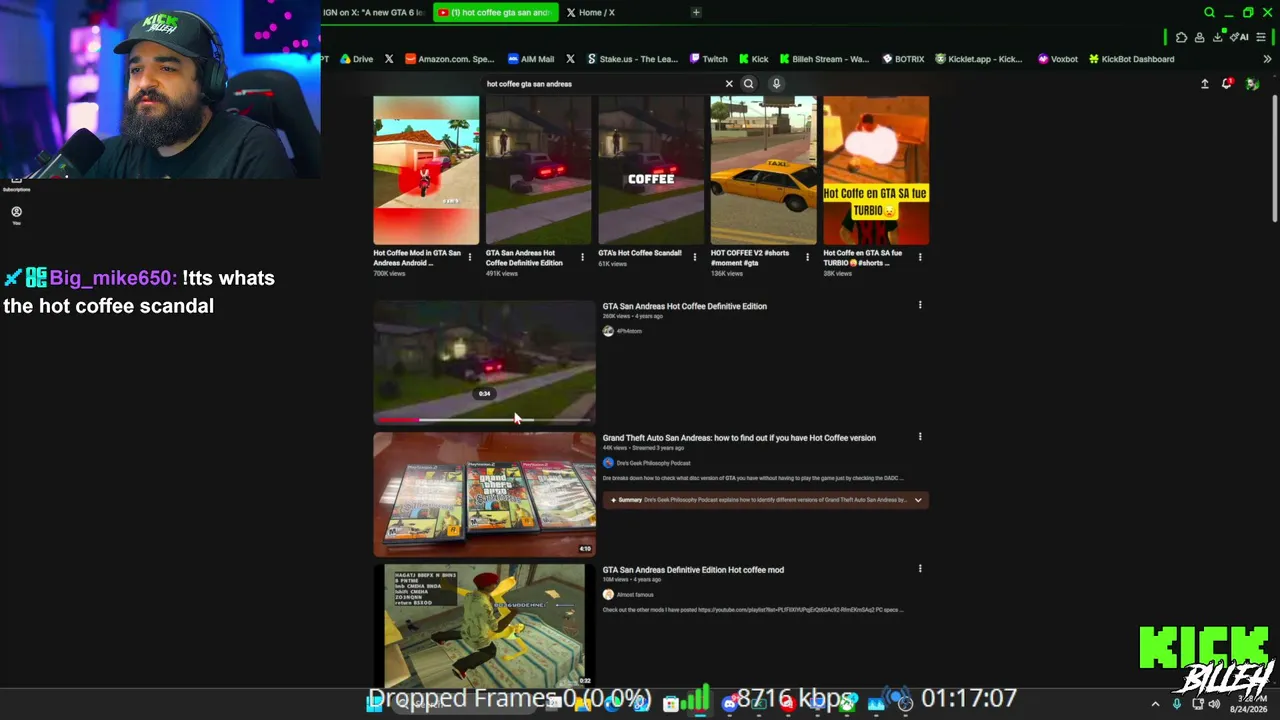Open a new browser tab
This screenshot has height=720, width=1280.
point(696,12)
